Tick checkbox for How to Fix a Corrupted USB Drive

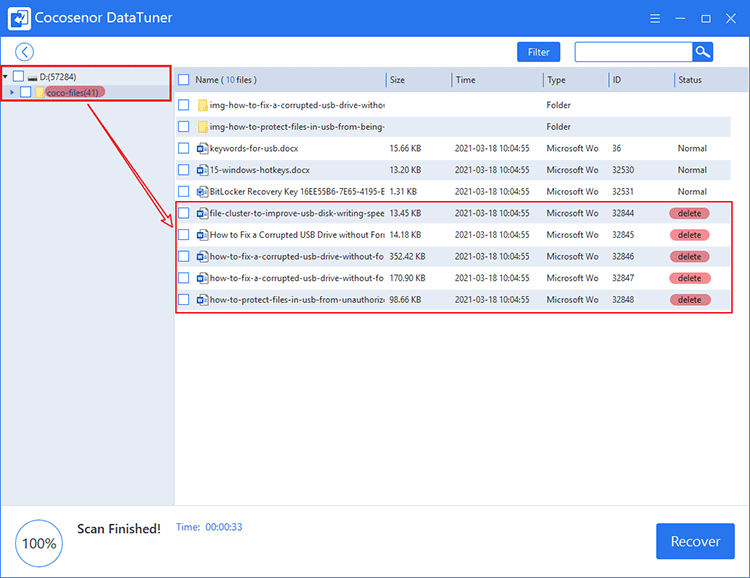click(x=184, y=234)
